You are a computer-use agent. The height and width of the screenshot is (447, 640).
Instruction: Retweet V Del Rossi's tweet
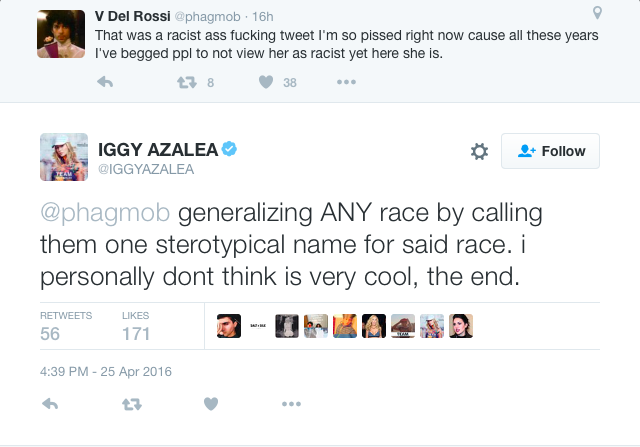[184, 83]
